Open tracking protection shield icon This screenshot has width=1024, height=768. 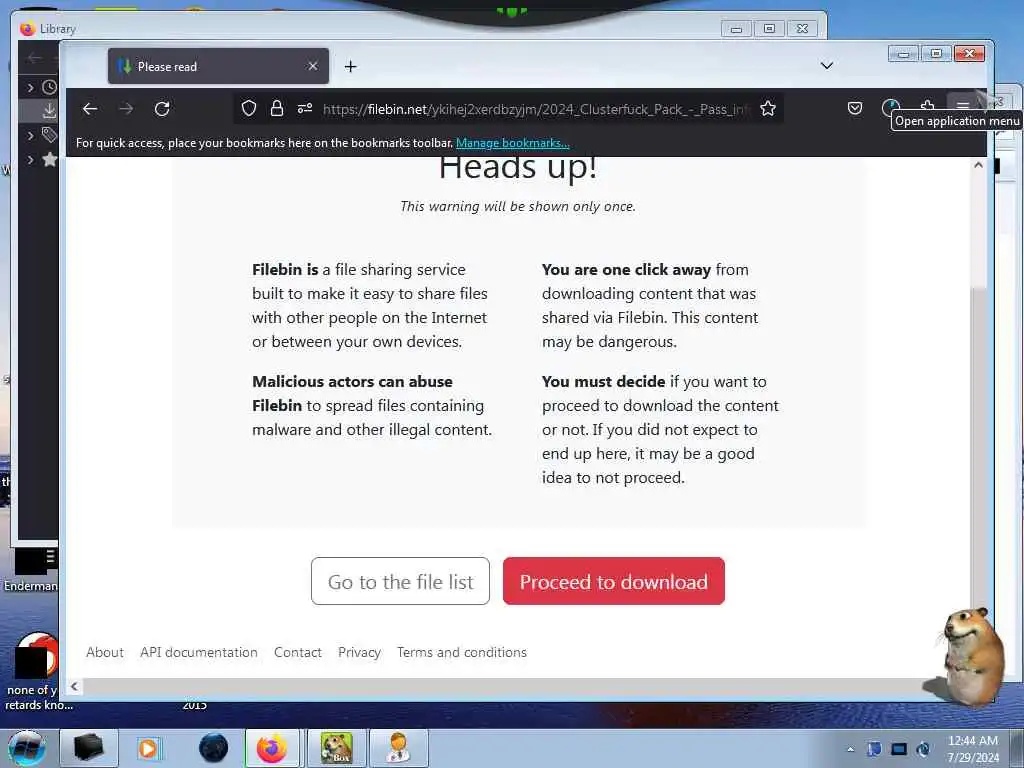(249, 108)
